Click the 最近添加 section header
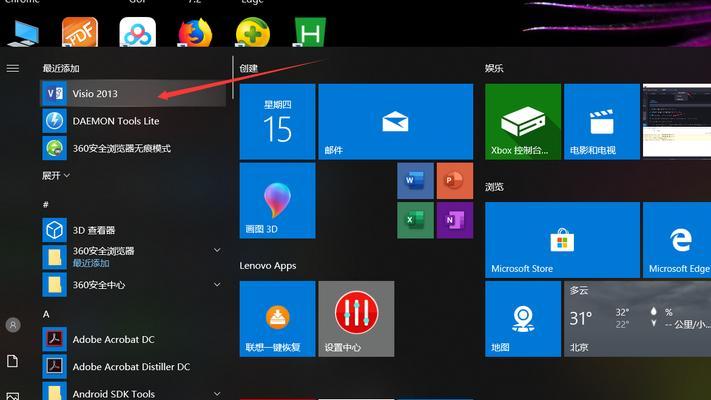Image resolution: width=711 pixels, height=400 pixels. [61, 68]
